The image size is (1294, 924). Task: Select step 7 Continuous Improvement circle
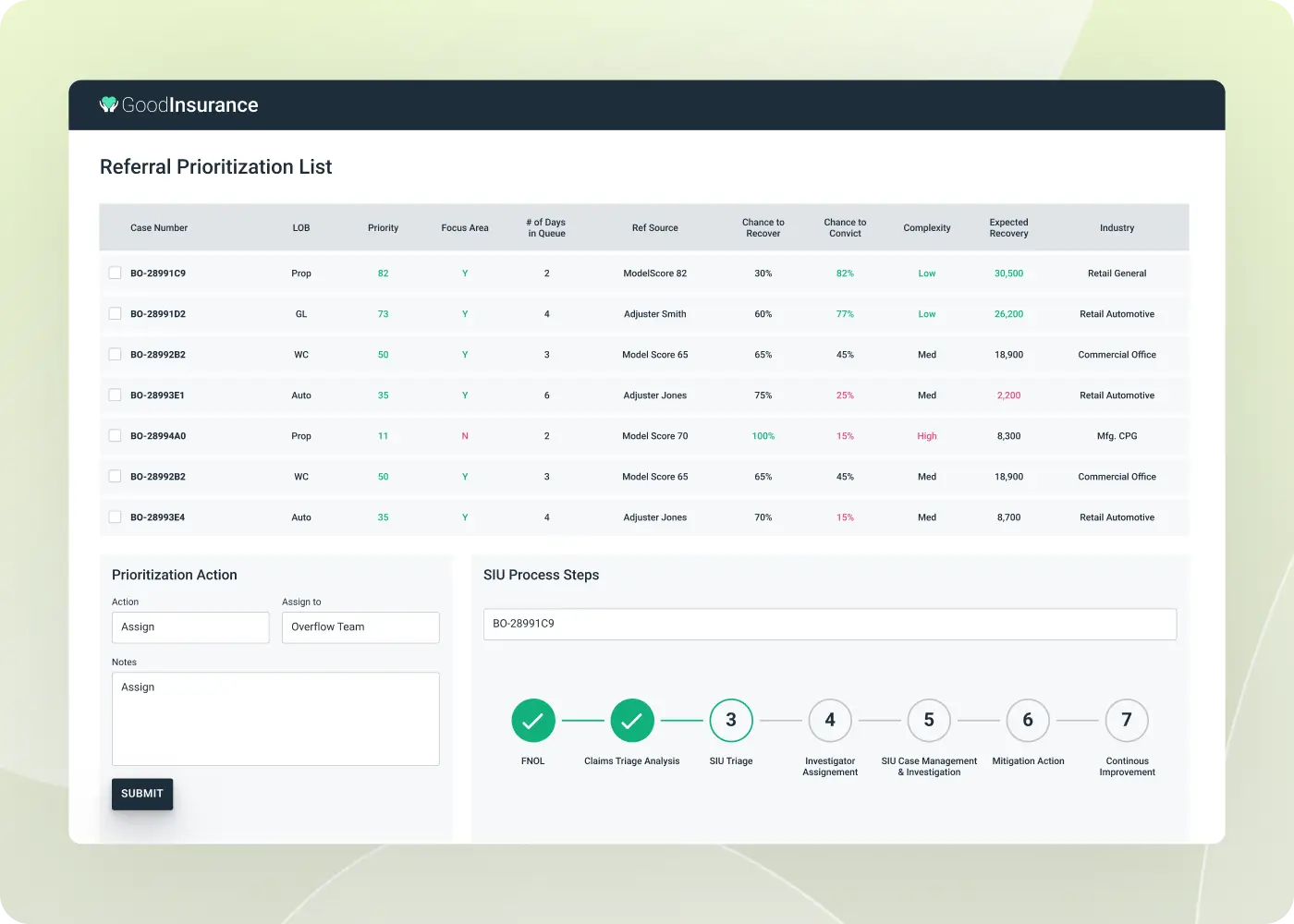pyautogui.click(x=1127, y=721)
